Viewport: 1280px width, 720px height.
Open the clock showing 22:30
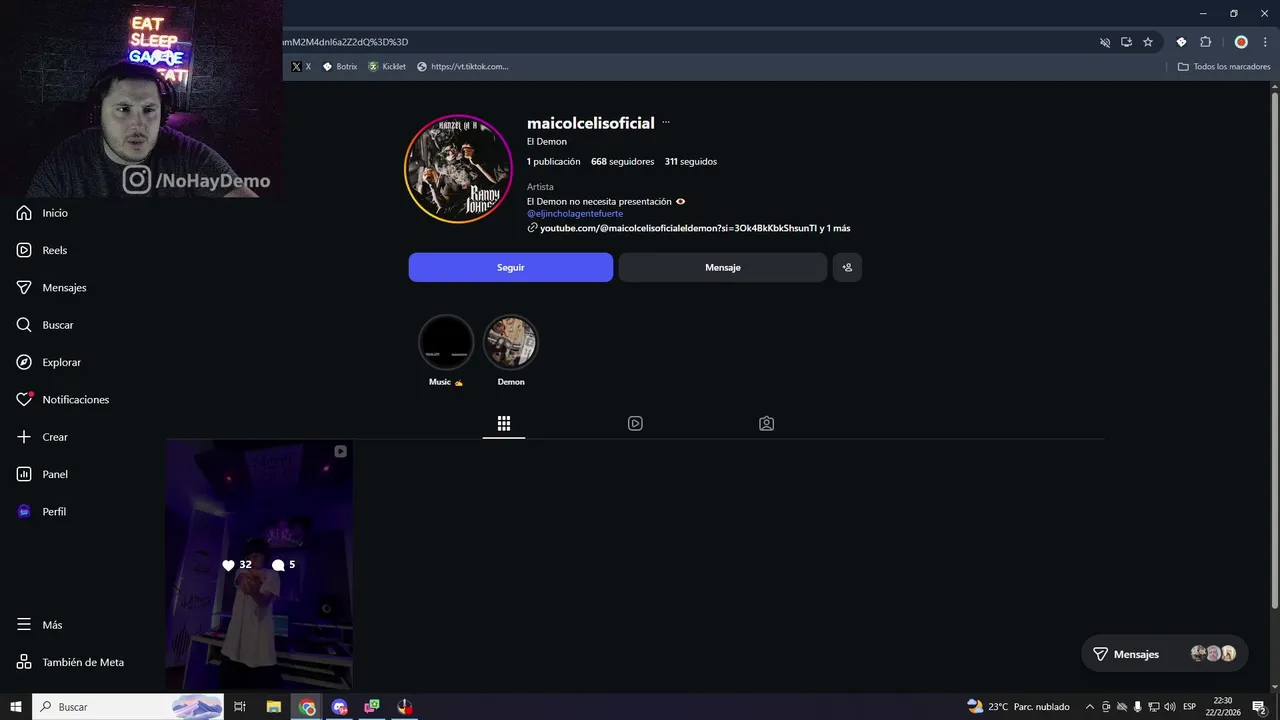click(x=1223, y=707)
